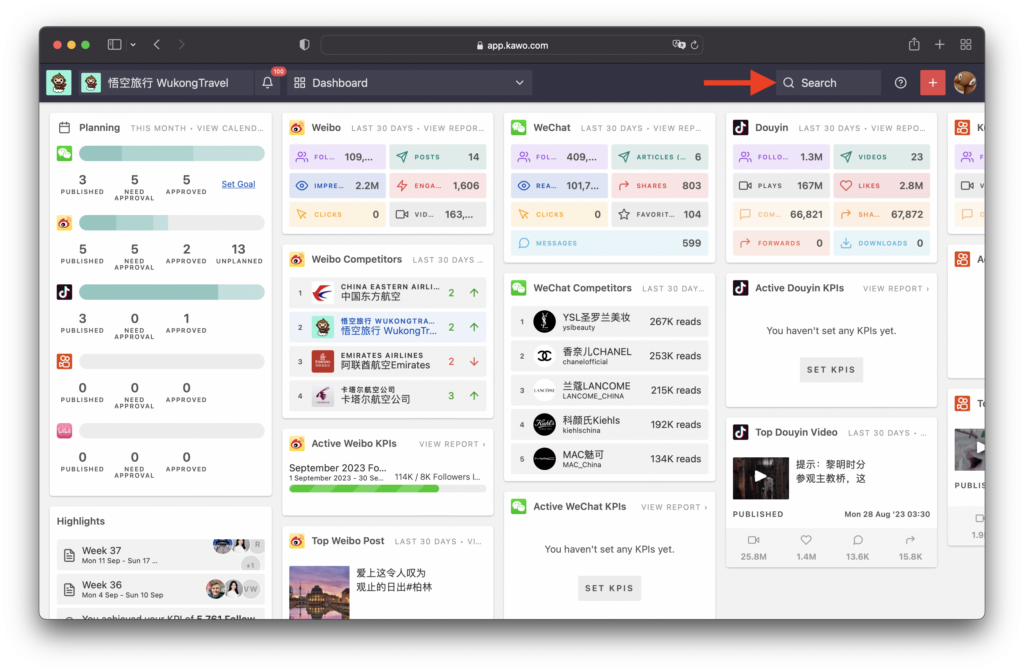Click the Safari share icon
1024x671 pixels.
pyautogui.click(x=914, y=44)
